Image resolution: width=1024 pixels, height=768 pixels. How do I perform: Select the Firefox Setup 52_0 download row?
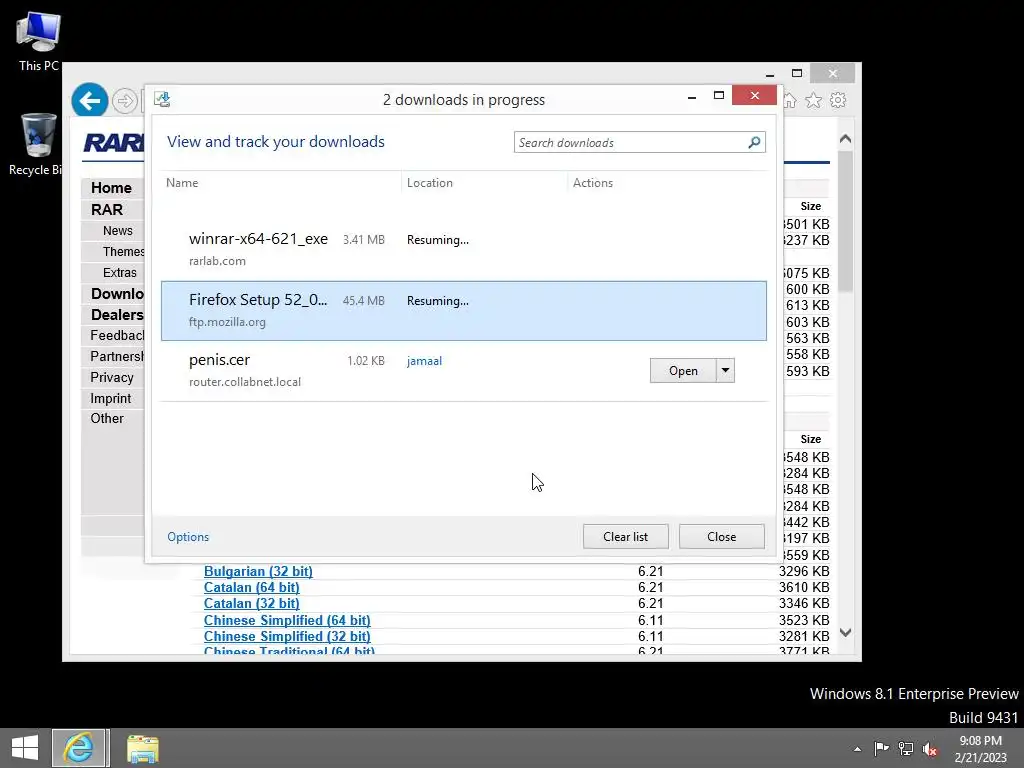pyautogui.click(x=464, y=311)
